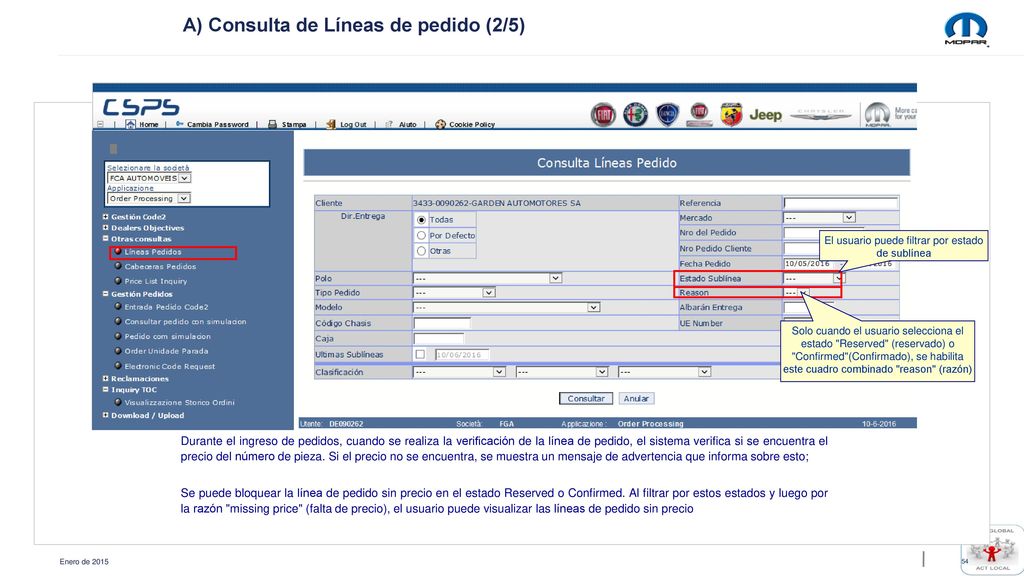Click the Log Out icon
The width and height of the screenshot is (1024, 576).
pos(330,124)
